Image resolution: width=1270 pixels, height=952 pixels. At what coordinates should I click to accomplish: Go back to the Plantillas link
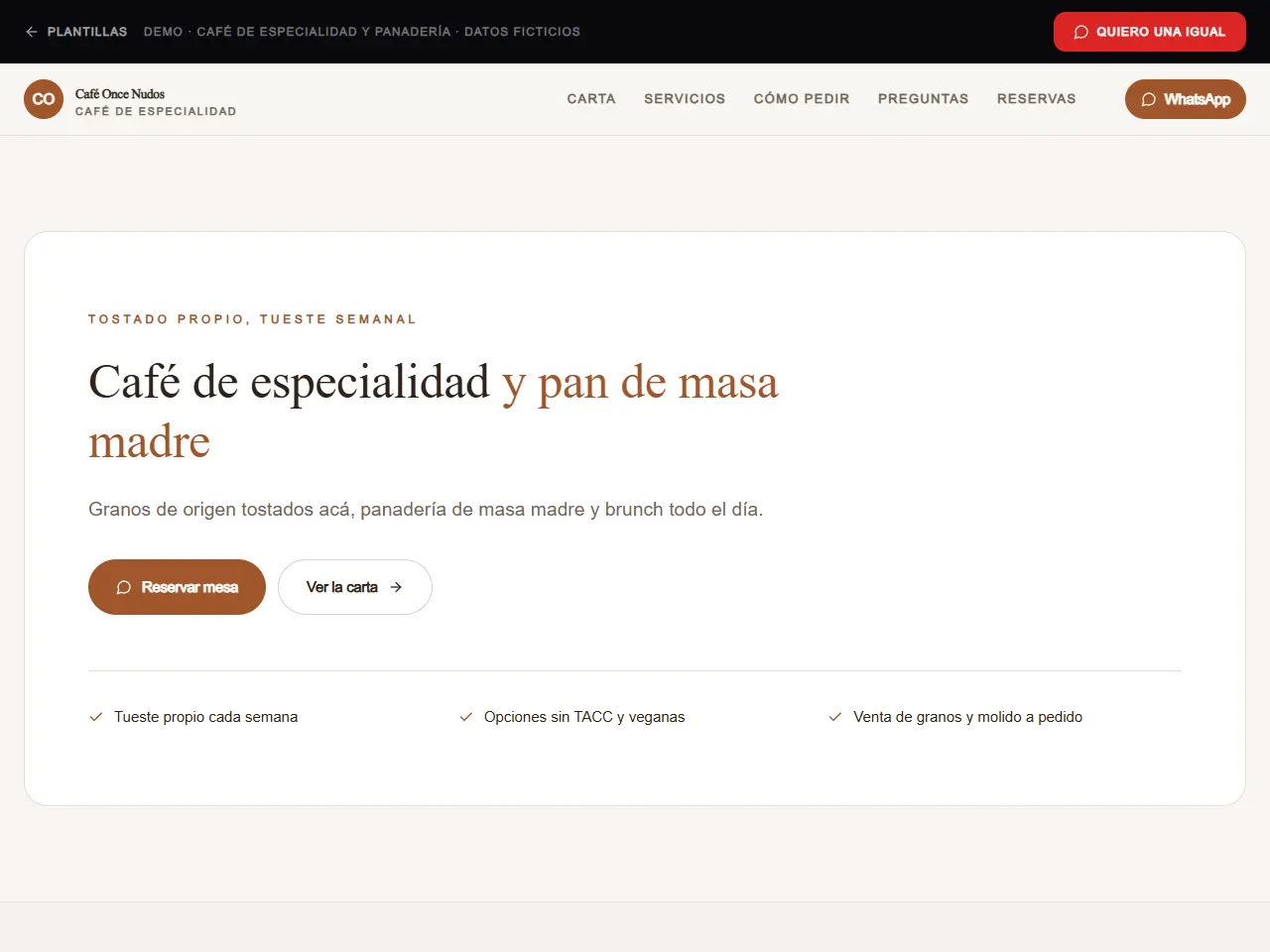pos(76,32)
